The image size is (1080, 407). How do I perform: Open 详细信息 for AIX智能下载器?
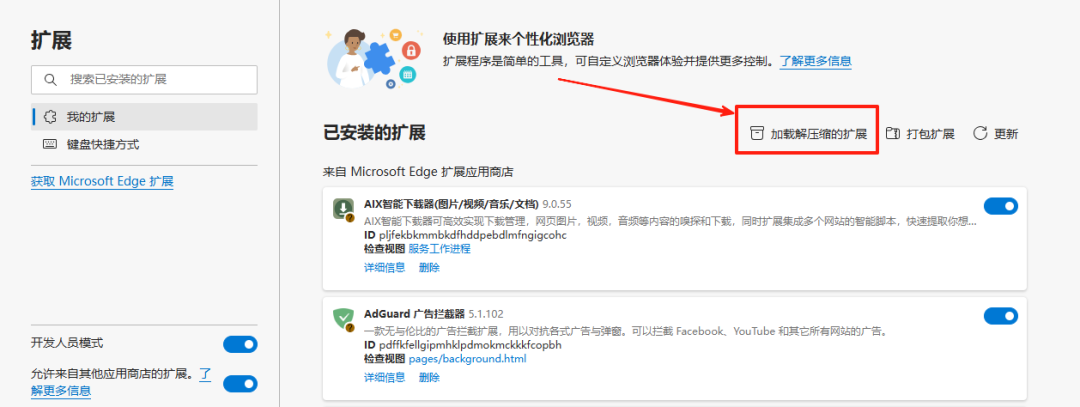[x=384, y=267]
